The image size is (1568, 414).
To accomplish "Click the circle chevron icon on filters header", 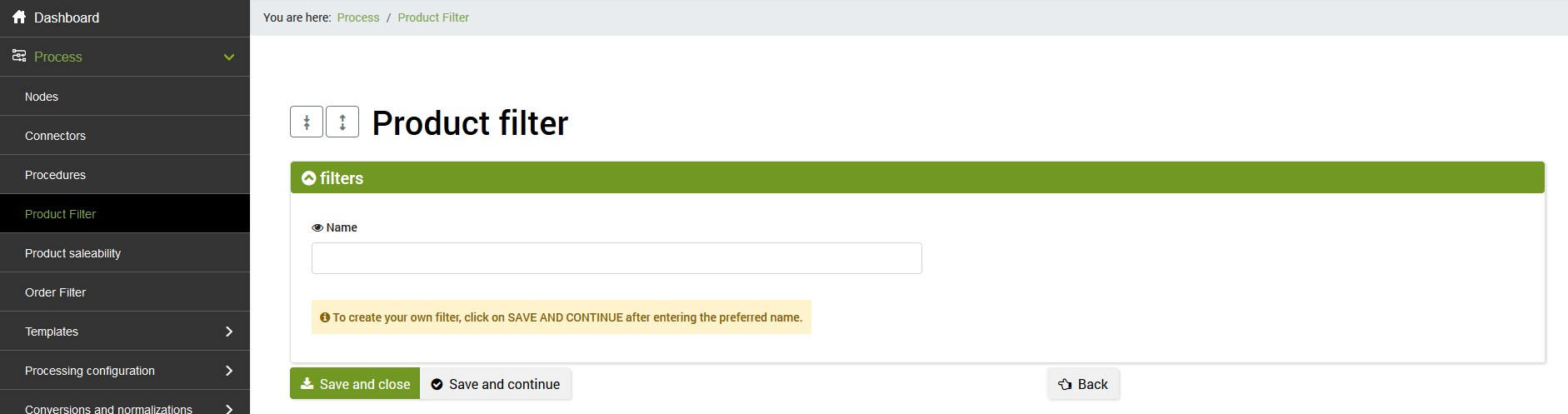I will click(x=309, y=178).
